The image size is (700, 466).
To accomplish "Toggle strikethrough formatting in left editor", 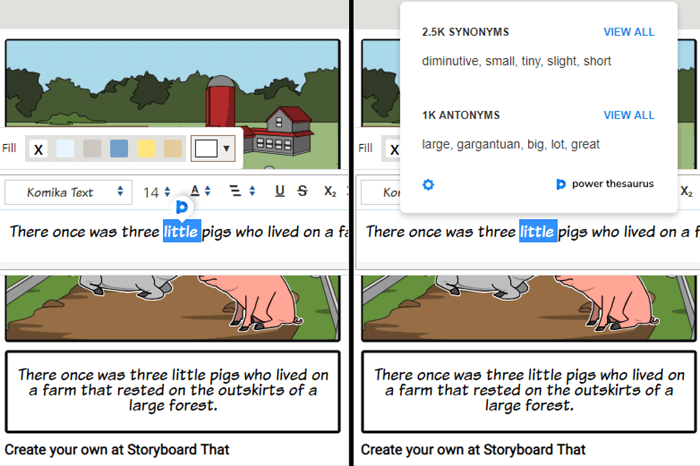I will click(x=303, y=191).
